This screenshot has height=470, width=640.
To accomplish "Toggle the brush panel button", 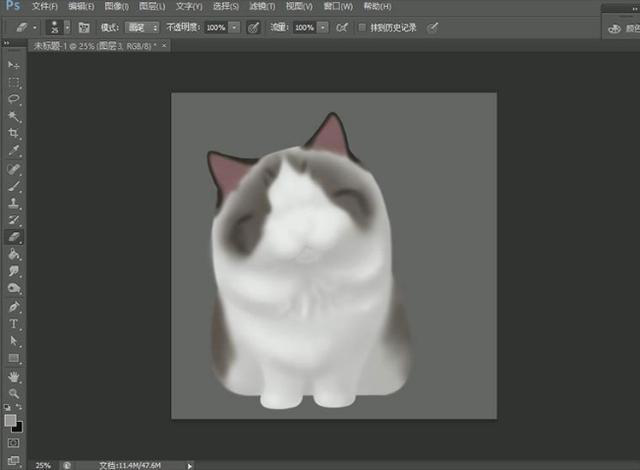I will coord(84,27).
